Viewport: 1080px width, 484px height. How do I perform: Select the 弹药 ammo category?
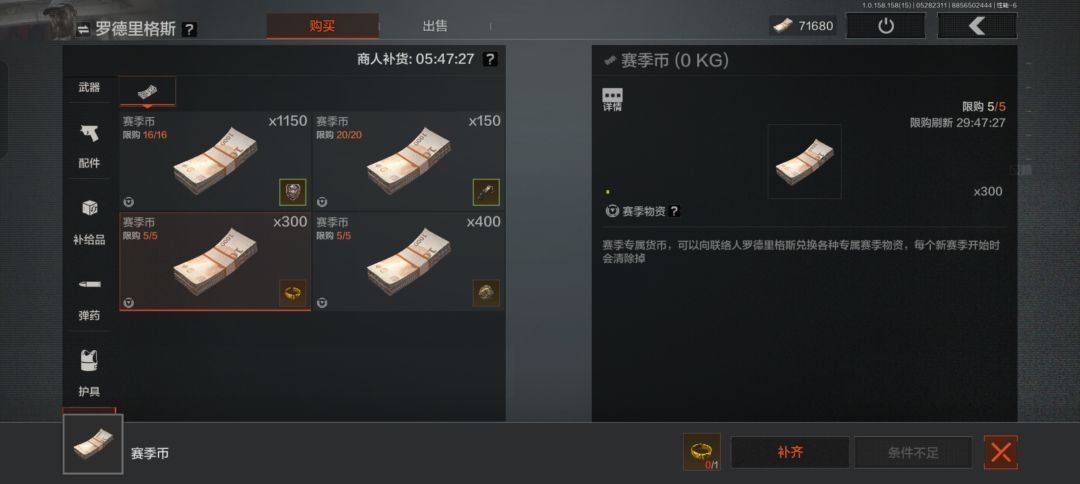(x=89, y=298)
